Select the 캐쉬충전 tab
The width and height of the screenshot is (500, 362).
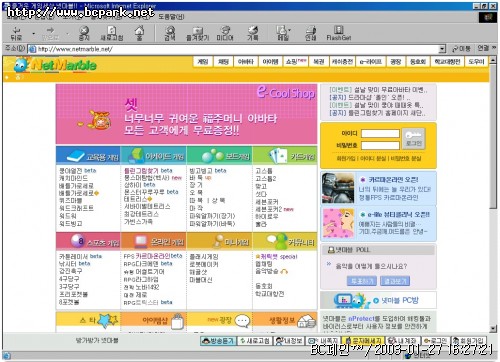[342, 62]
